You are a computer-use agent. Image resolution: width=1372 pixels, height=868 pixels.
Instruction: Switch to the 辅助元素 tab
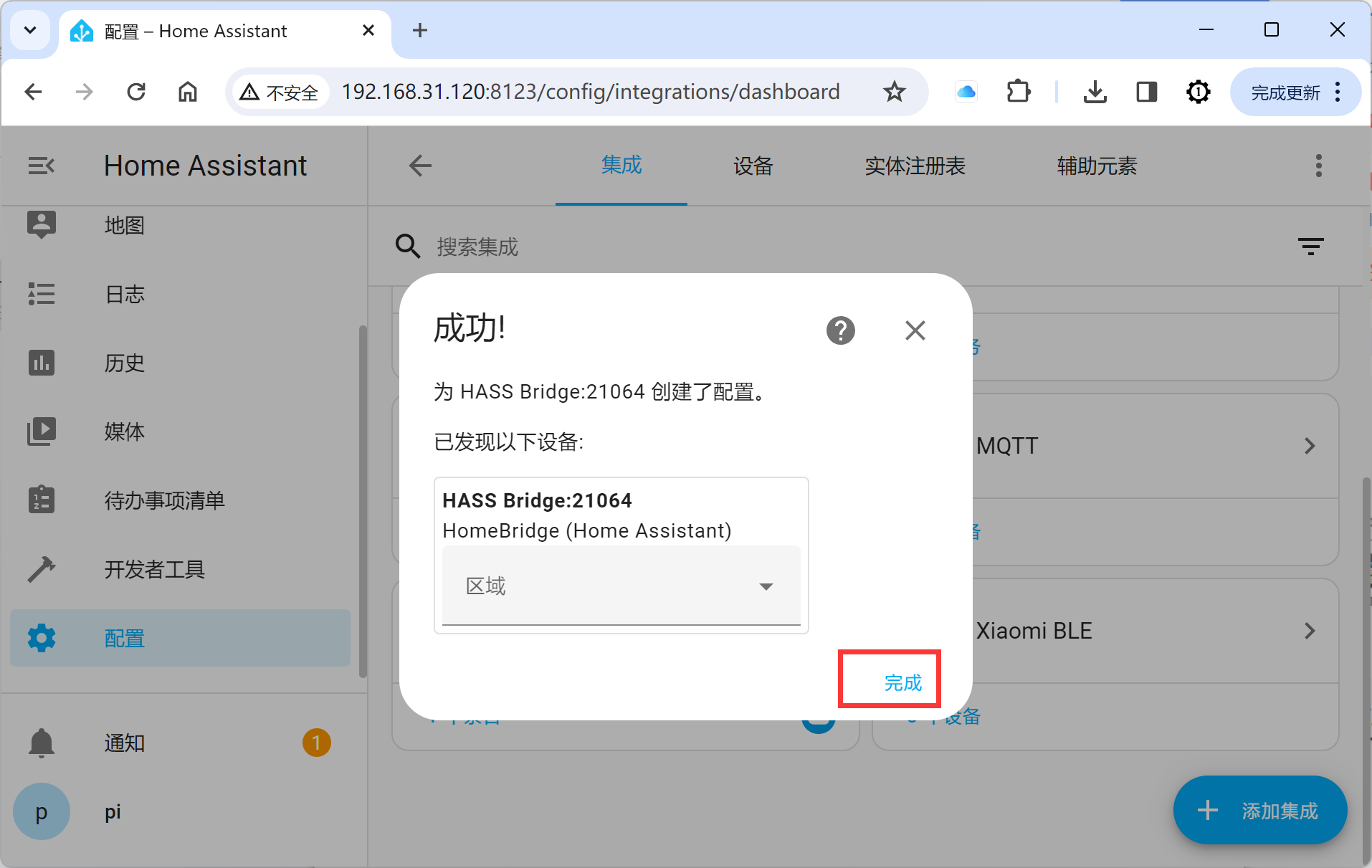point(1097,166)
